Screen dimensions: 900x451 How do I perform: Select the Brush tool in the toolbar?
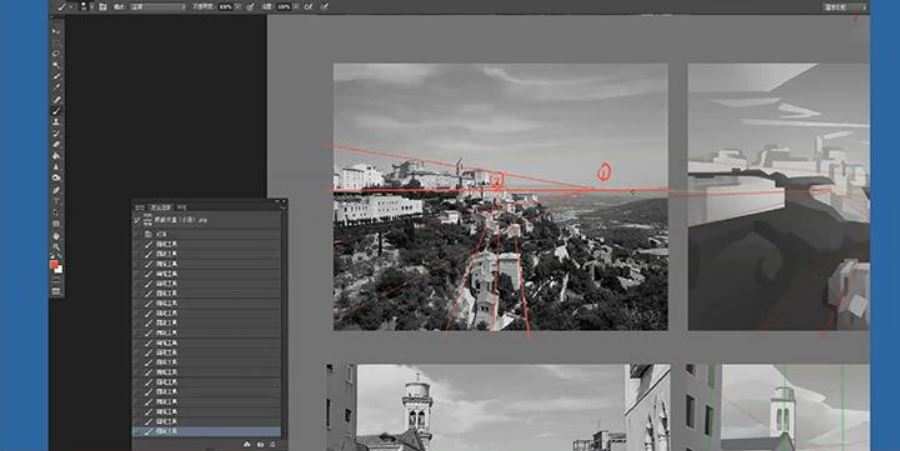[x=57, y=110]
